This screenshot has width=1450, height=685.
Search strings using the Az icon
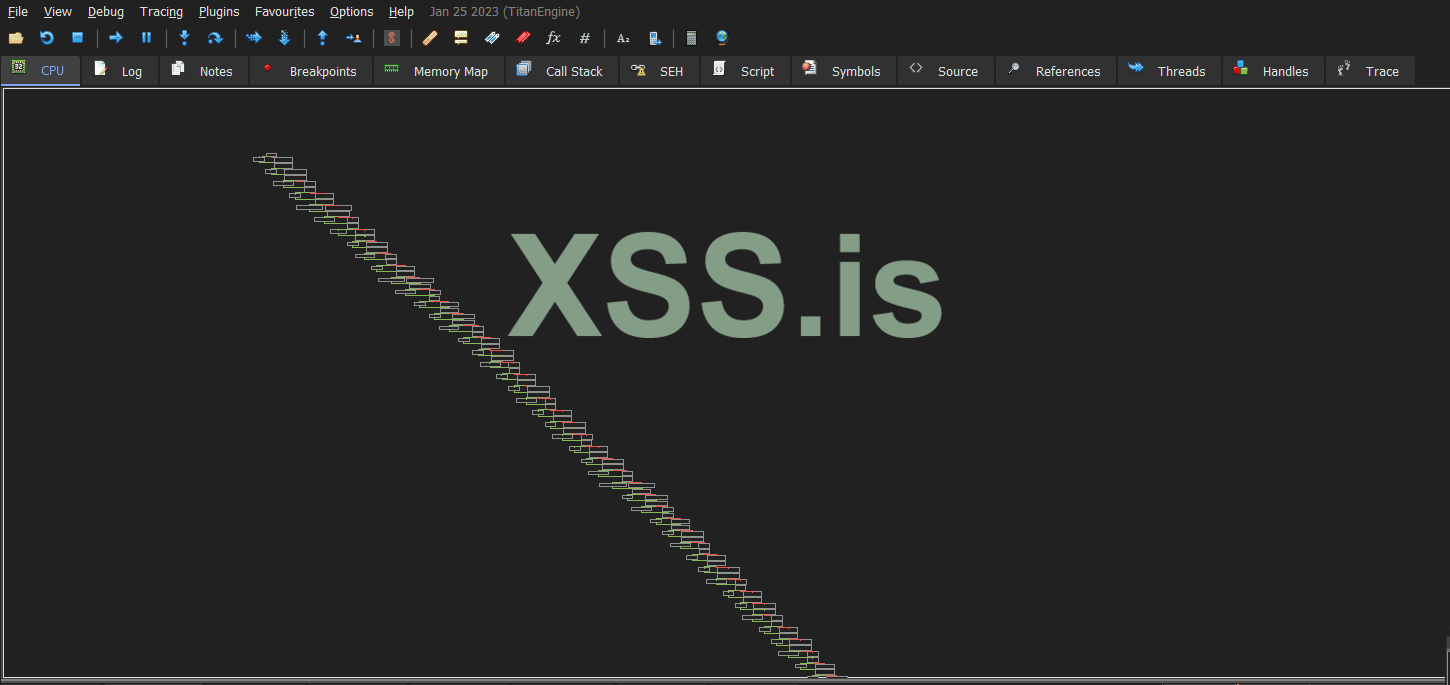coord(623,38)
